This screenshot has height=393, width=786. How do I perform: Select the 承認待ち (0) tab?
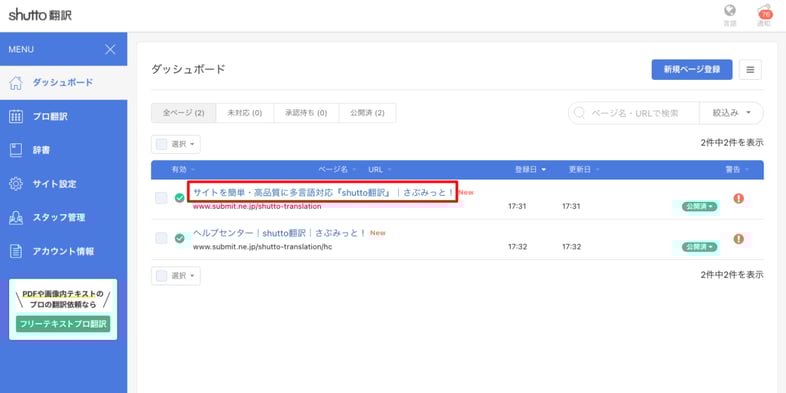(306, 113)
